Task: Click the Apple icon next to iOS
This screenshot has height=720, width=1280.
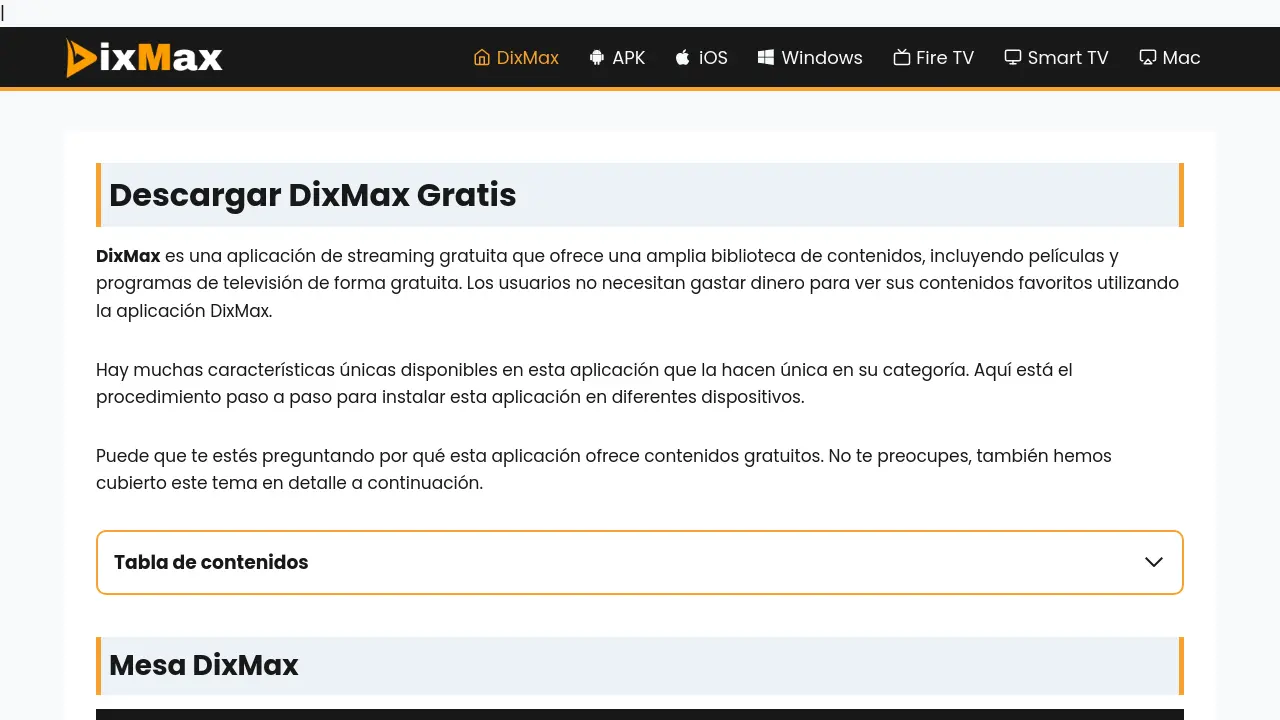Action: coord(681,57)
